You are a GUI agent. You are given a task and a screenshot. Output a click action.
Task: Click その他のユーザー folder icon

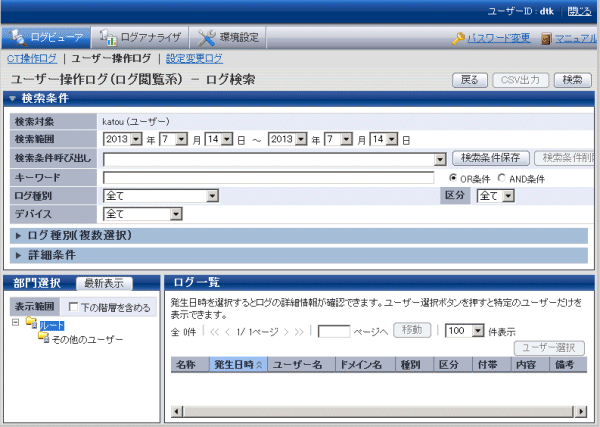tap(44, 337)
